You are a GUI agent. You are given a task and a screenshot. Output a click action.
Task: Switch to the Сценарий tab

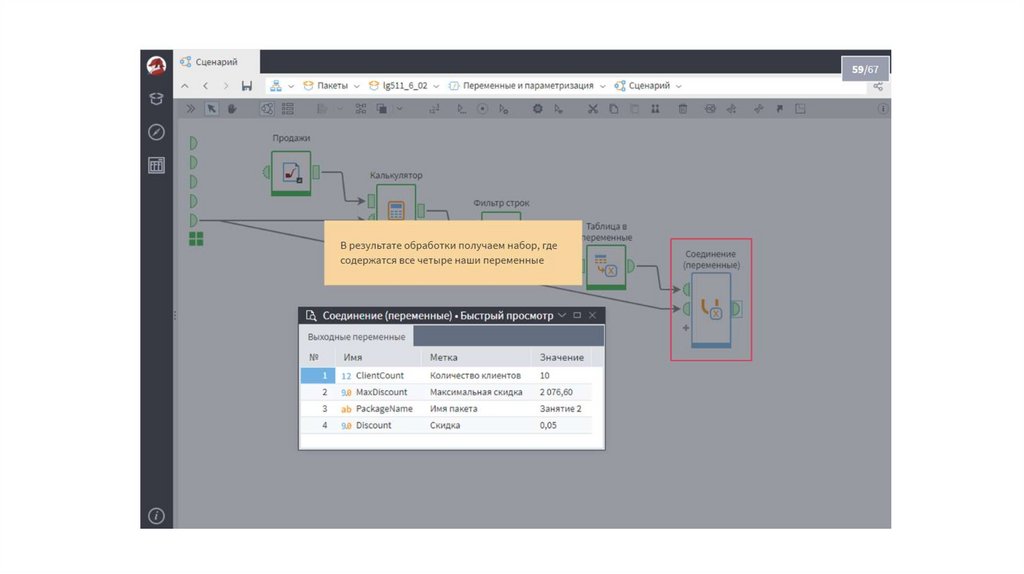tap(215, 62)
